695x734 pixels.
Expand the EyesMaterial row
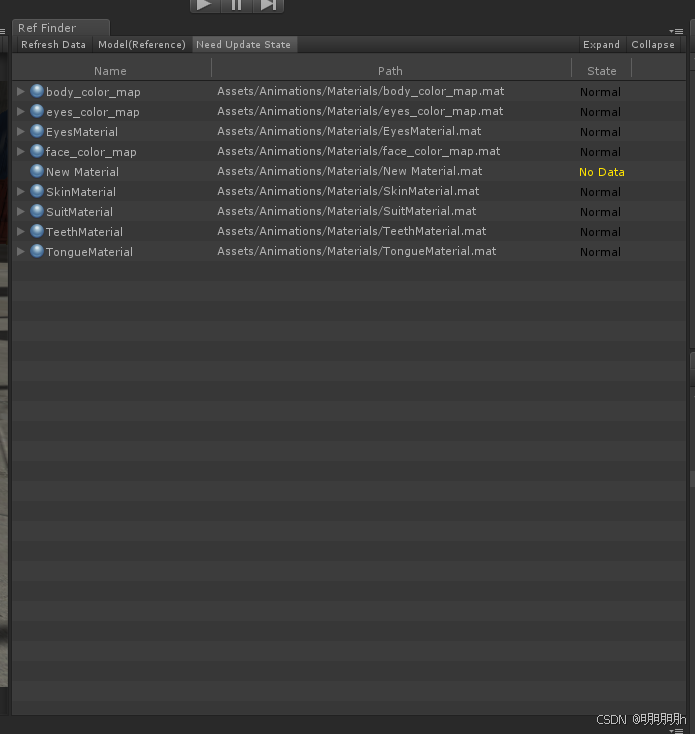coord(21,132)
